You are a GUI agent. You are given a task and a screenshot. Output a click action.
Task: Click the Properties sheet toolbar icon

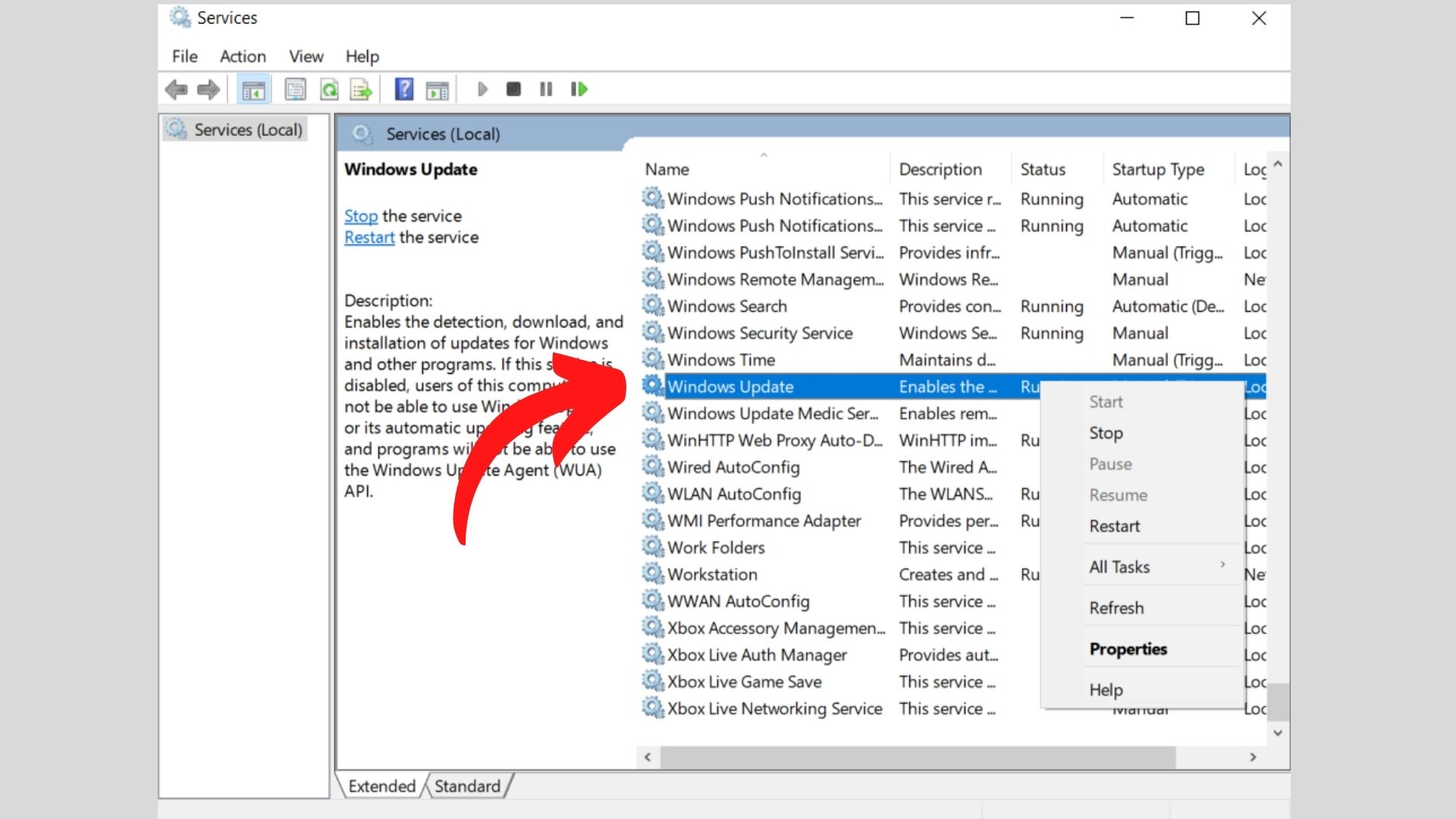[295, 89]
